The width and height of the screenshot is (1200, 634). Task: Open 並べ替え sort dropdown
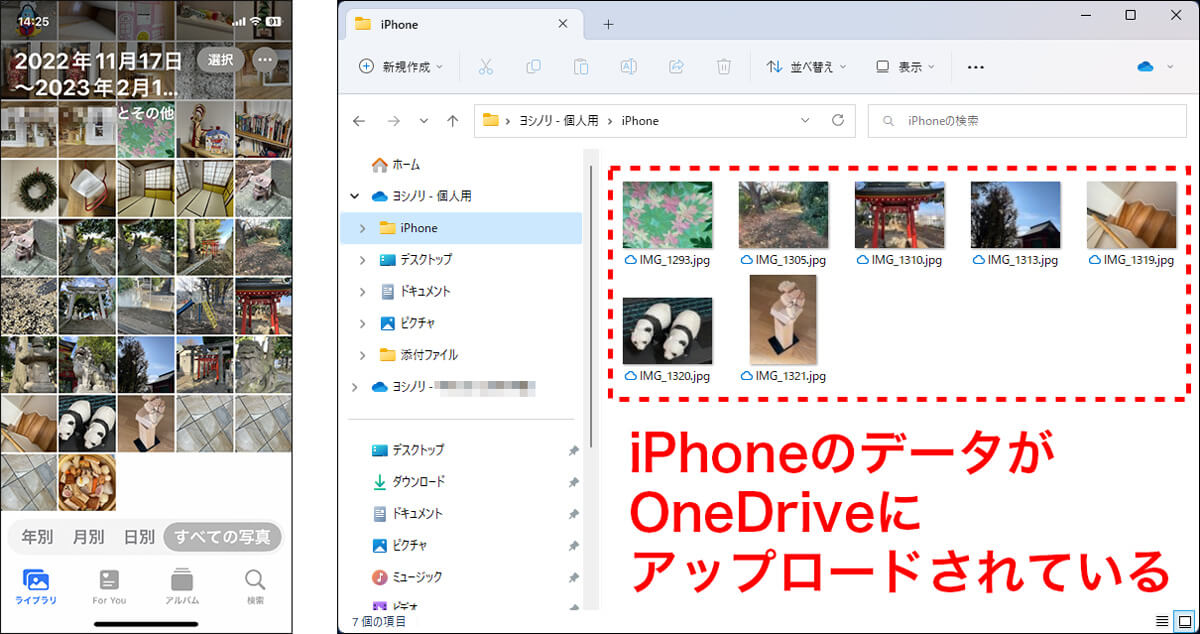[806, 67]
